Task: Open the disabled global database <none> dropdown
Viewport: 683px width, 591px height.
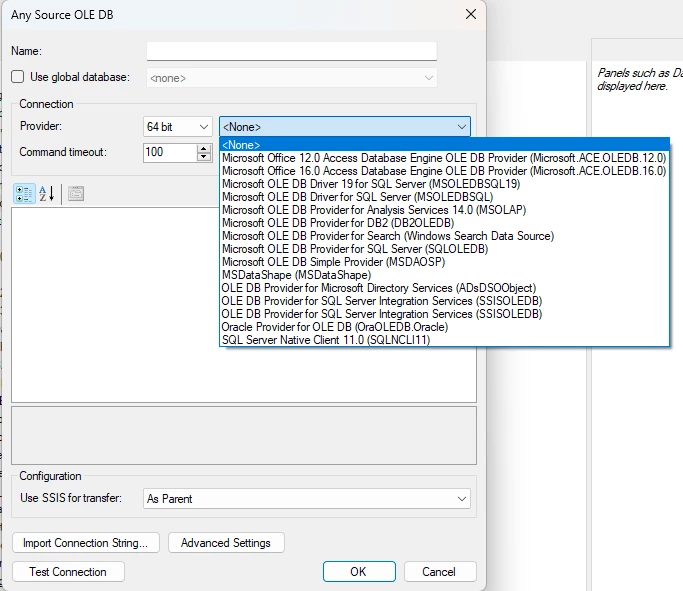Action: [292, 78]
